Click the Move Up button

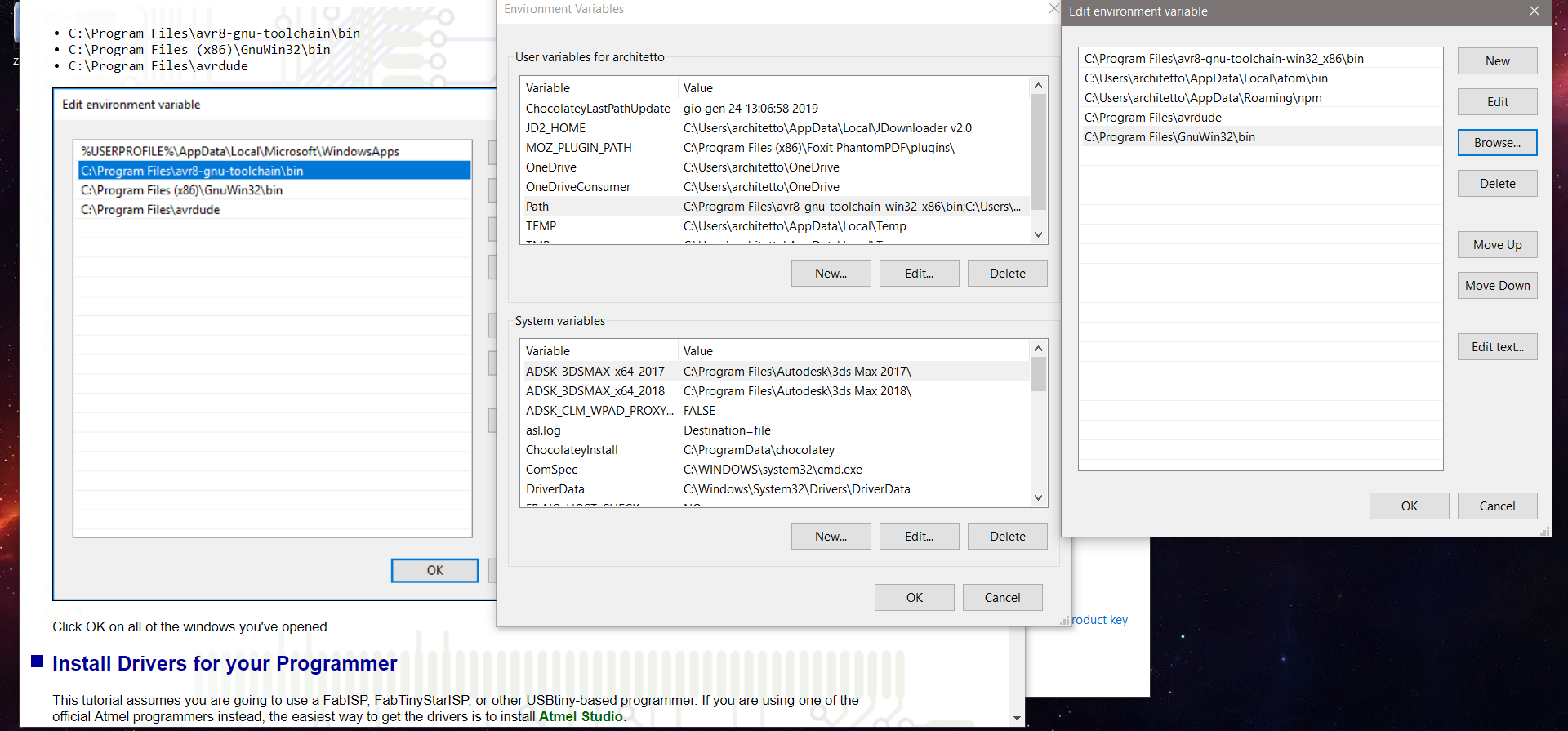1497,245
